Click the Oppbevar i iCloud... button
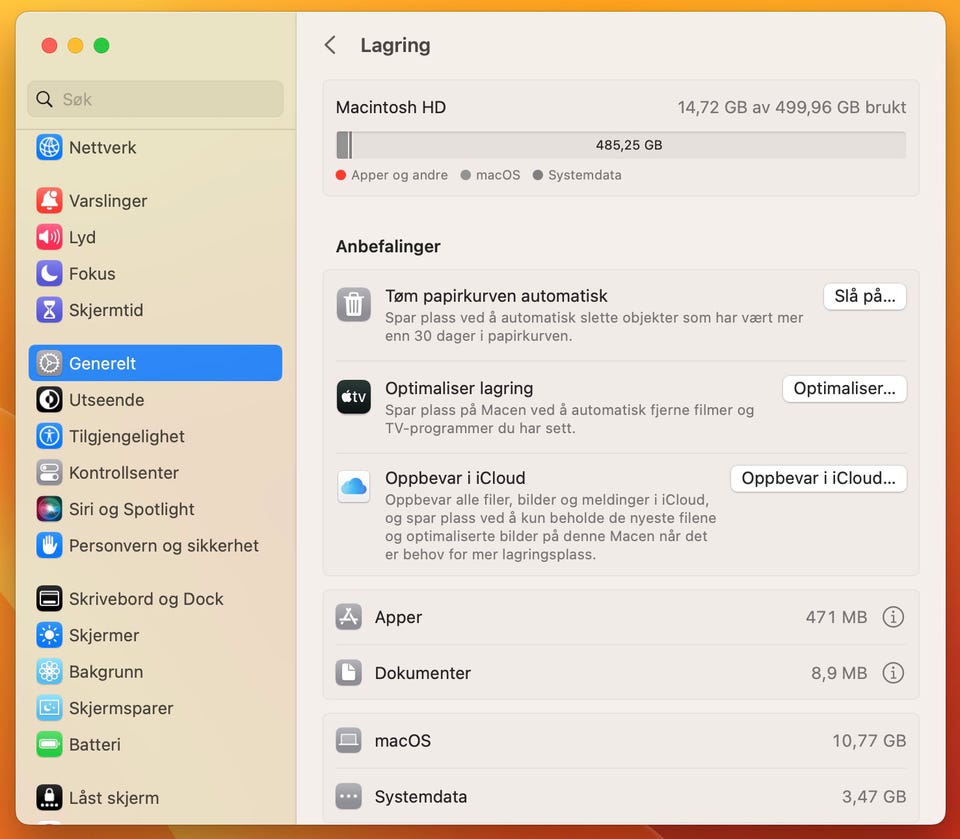Viewport: 960px width, 839px height. [818, 478]
